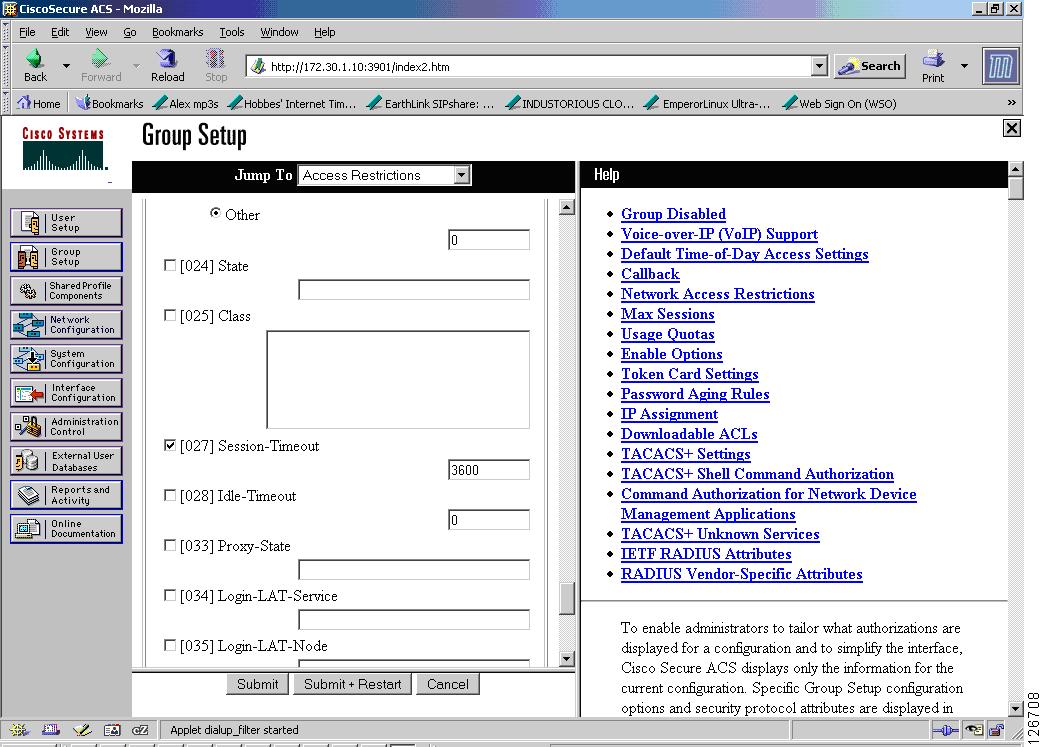Close the Group Setup page with X
This screenshot has width=1042, height=747.
(1011, 128)
